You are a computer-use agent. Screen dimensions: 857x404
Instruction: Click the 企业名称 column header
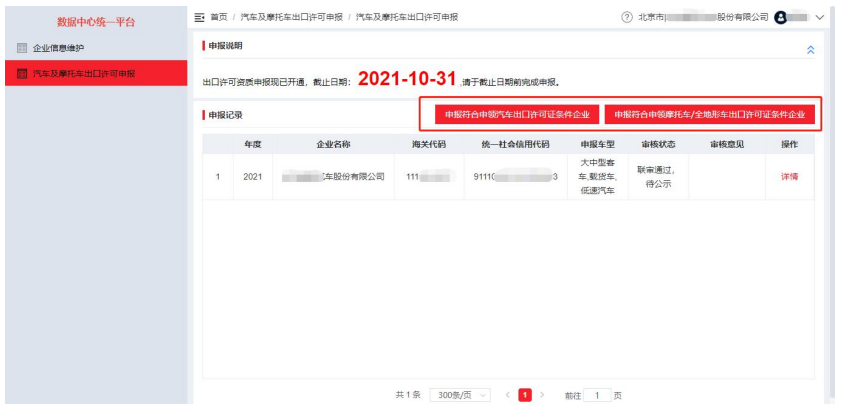(333, 144)
